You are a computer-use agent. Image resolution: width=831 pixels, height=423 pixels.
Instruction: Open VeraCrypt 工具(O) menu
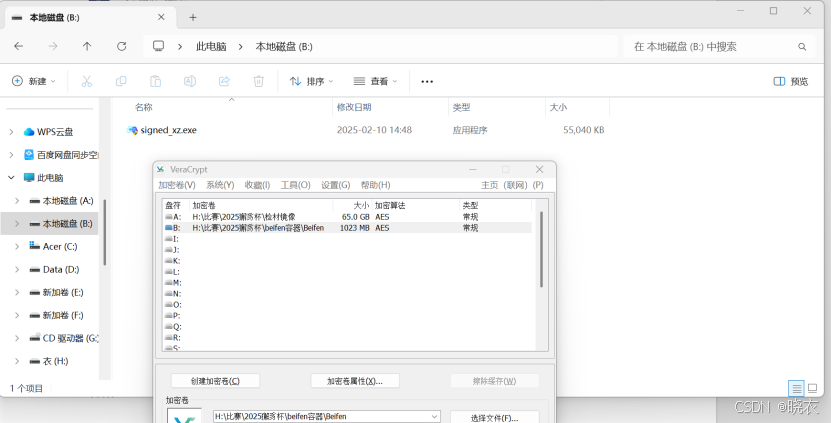point(295,185)
